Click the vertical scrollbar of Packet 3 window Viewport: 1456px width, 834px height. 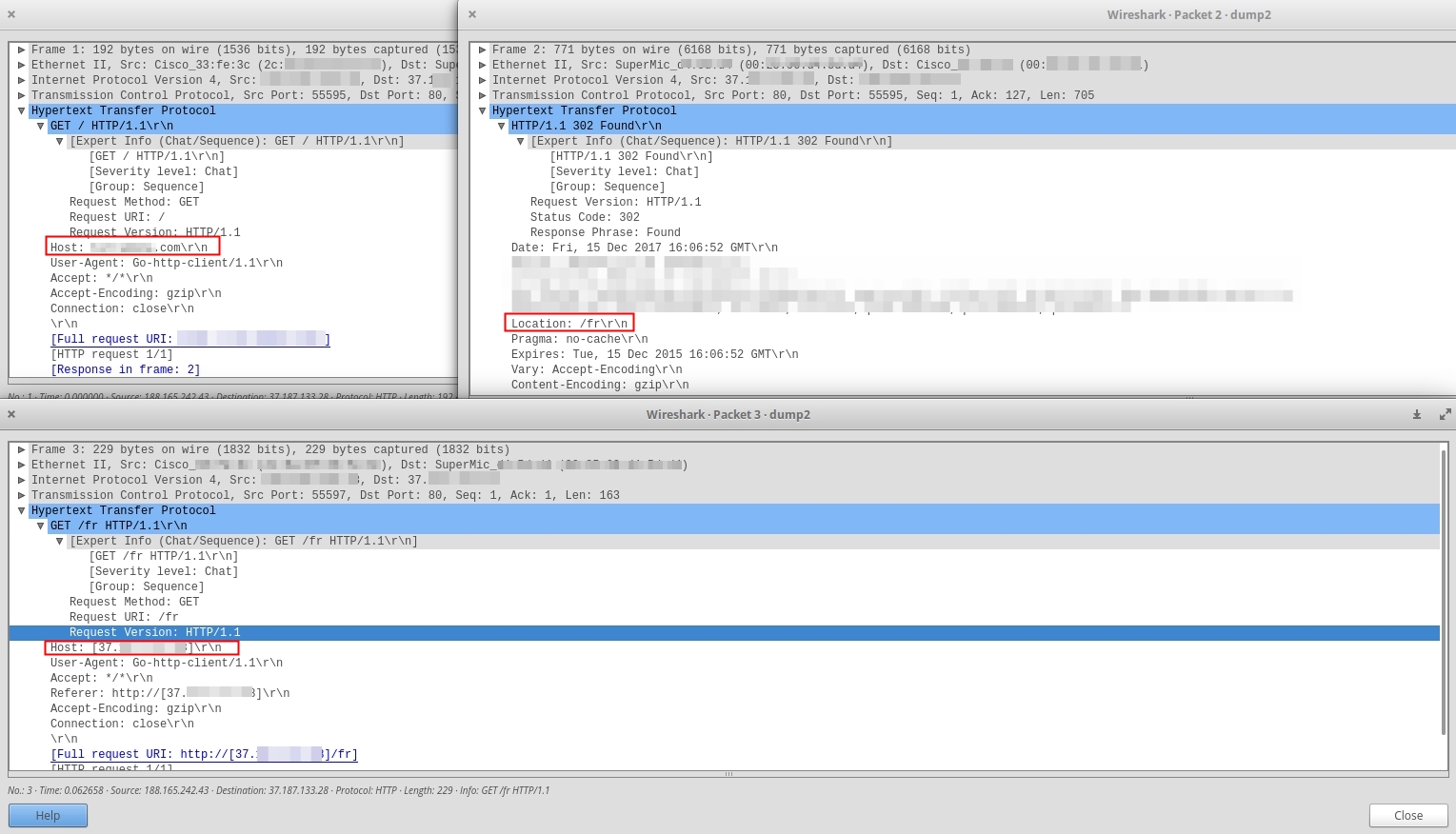1444,590
